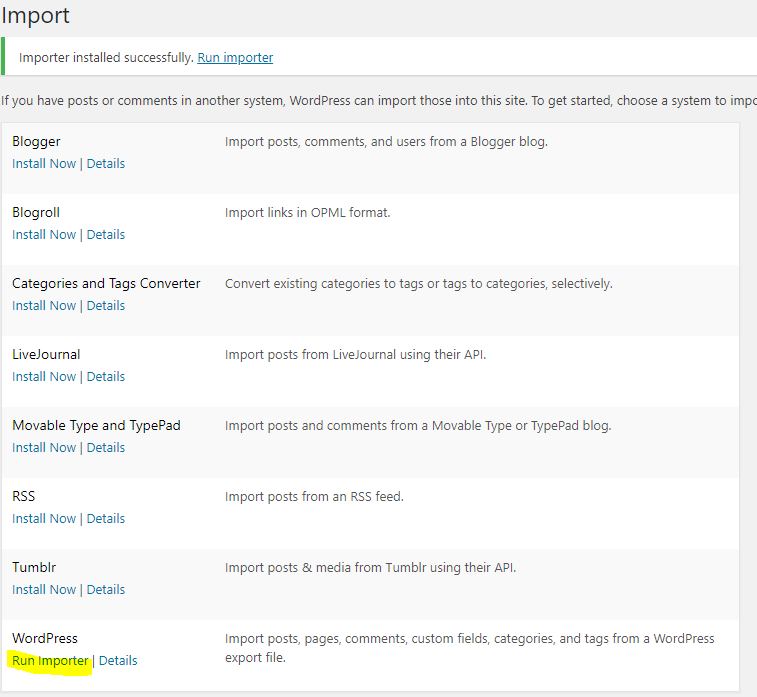Install the Tumblr importer now
The image size is (757, 697).
click(44, 589)
